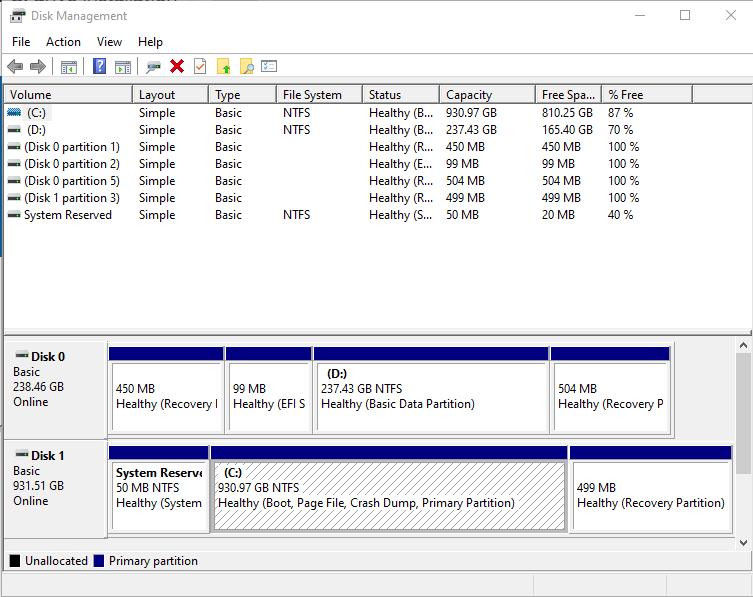Click the black Unallocated legend swatch

tap(15, 560)
